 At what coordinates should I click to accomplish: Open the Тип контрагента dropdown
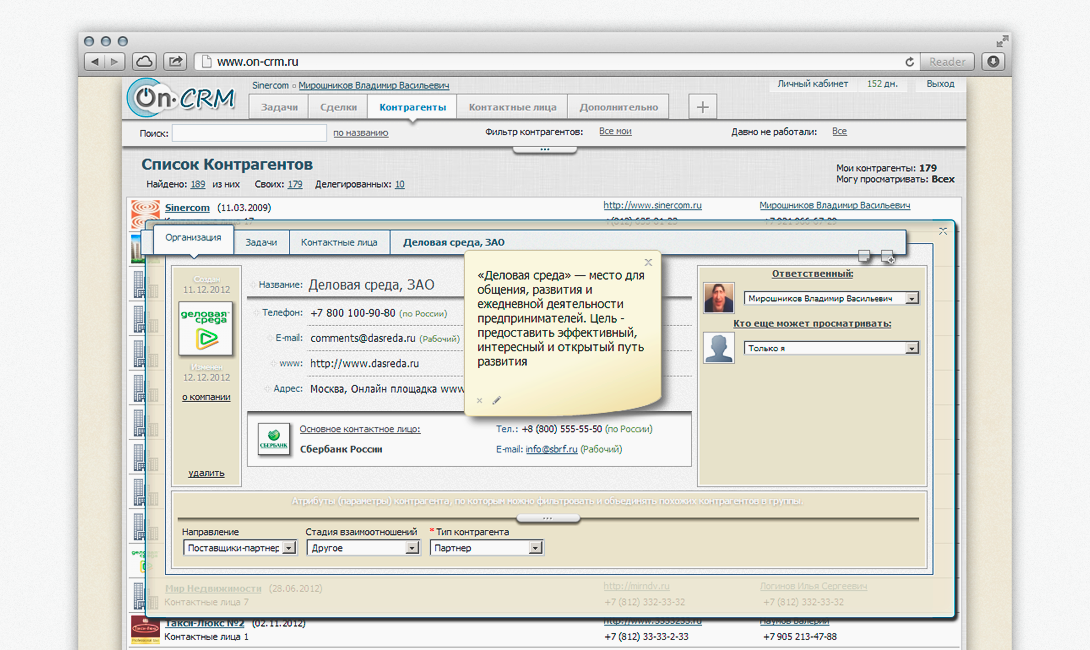point(487,548)
